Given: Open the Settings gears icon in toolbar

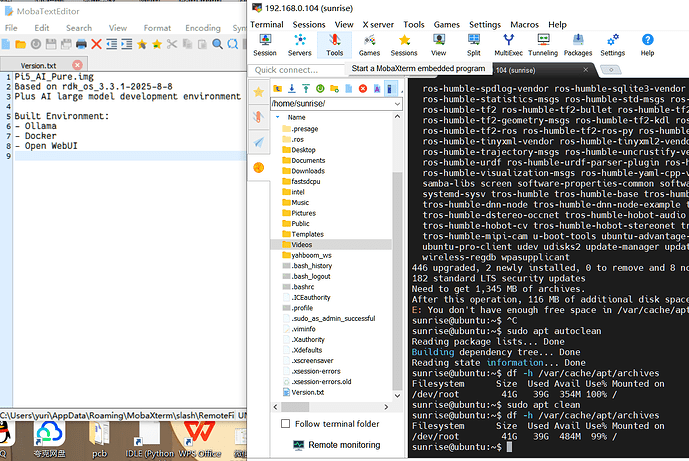Looking at the screenshot, I should click(613, 45).
